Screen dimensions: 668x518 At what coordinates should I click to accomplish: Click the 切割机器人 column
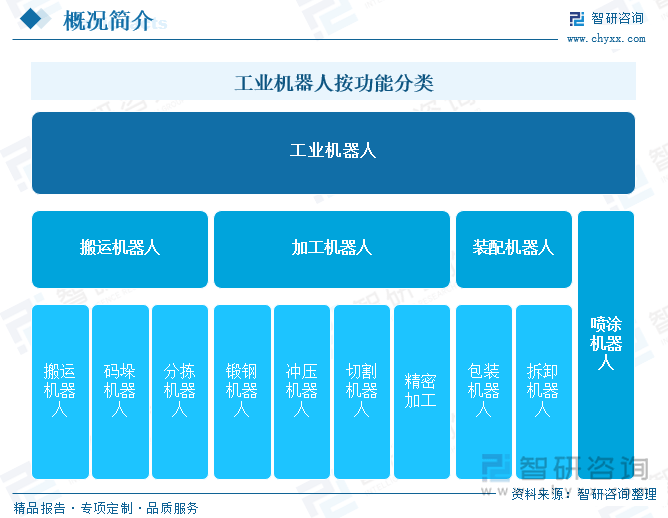pyautogui.click(x=362, y=392)
